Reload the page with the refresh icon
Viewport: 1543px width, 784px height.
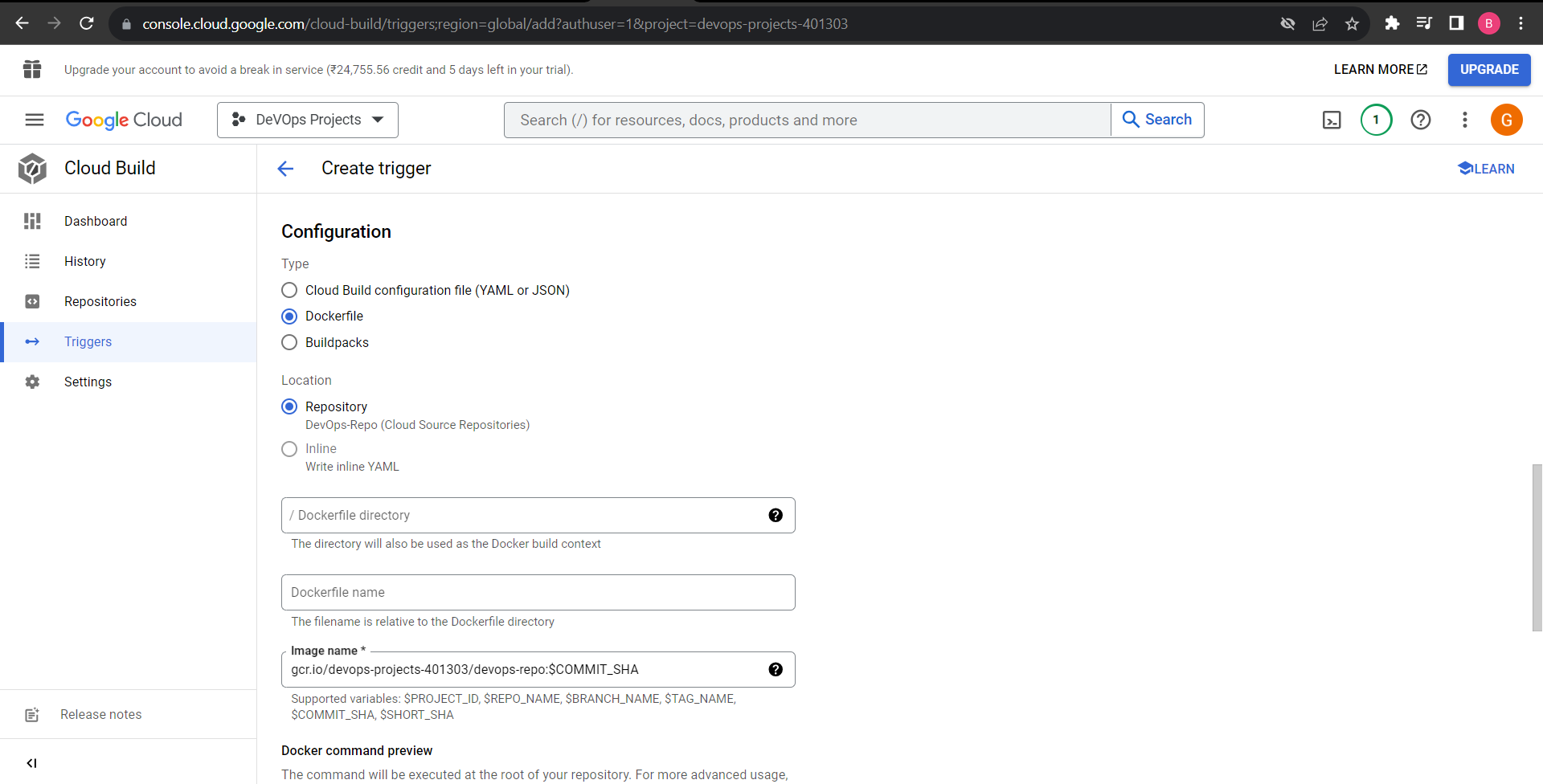[87, 23]
